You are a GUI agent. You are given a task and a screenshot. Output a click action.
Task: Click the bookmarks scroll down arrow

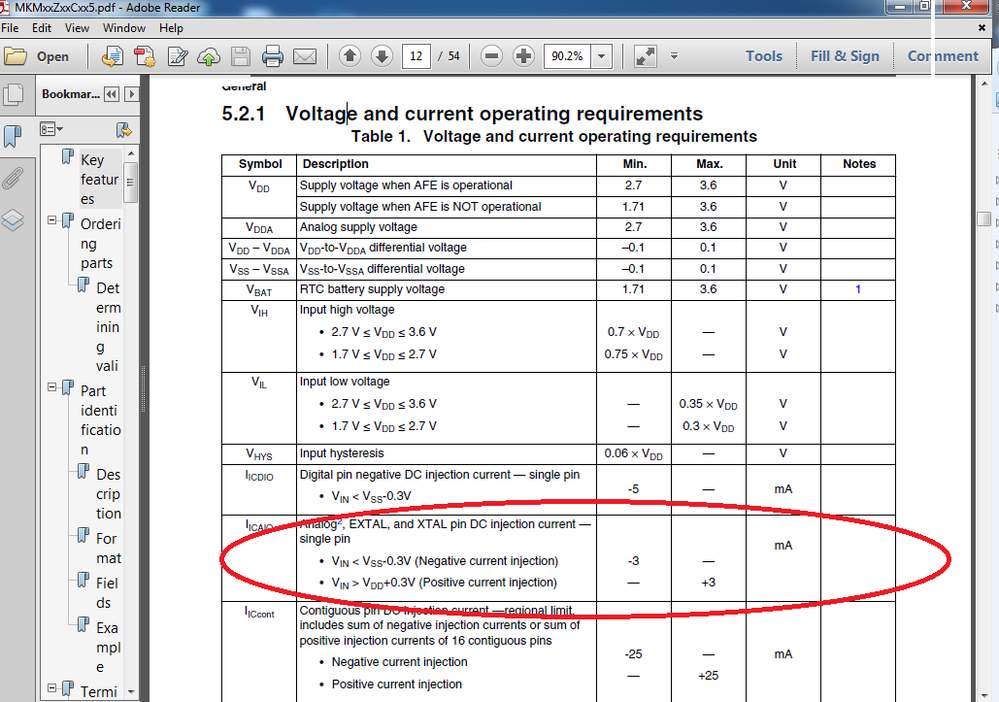(x=131, y=692)
